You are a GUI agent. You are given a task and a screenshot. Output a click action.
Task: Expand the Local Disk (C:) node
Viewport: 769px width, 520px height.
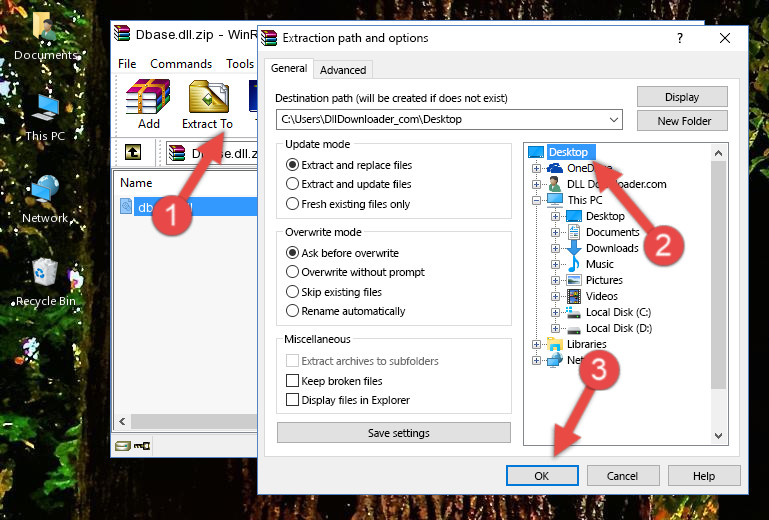click(555, 312)
